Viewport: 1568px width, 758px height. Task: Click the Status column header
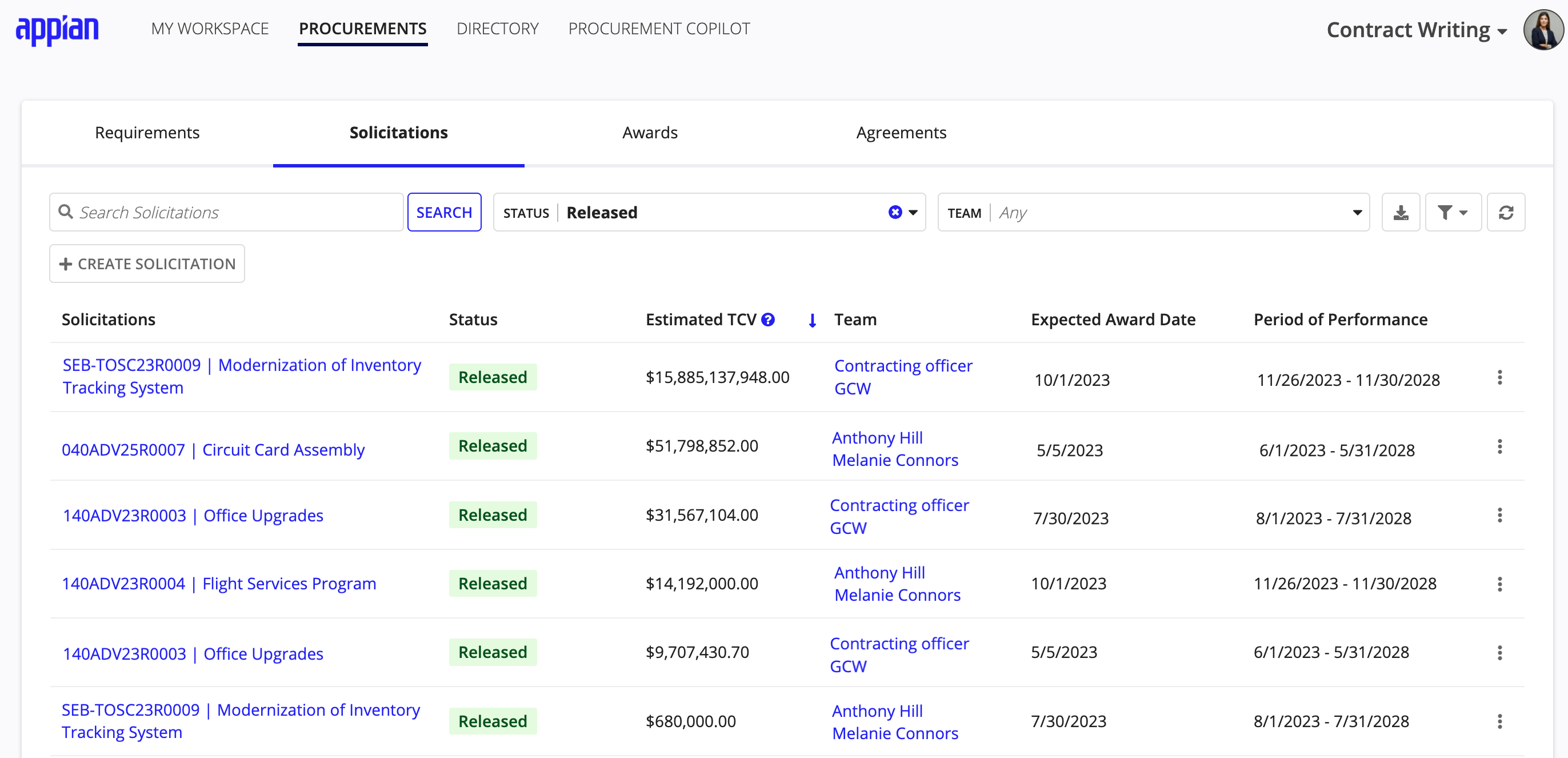coord(473,319)
